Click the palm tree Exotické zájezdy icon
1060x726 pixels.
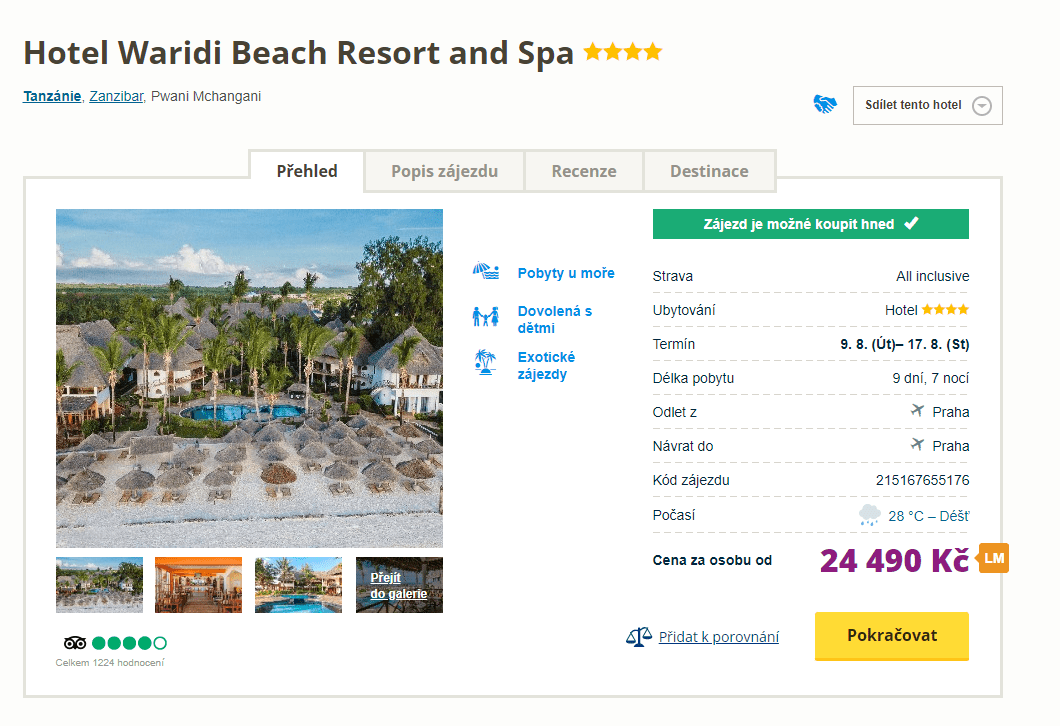486,362
